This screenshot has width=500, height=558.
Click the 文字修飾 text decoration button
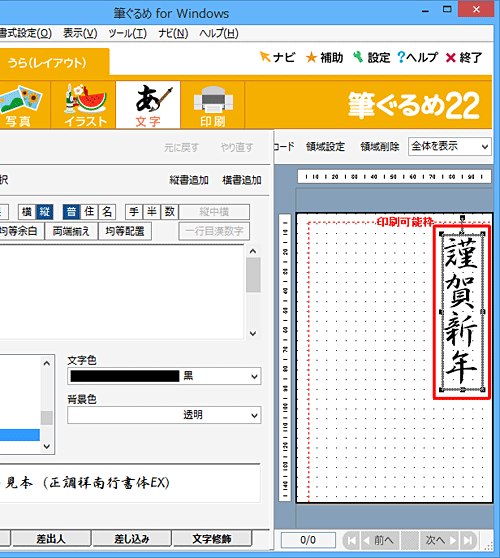(212, 539)
